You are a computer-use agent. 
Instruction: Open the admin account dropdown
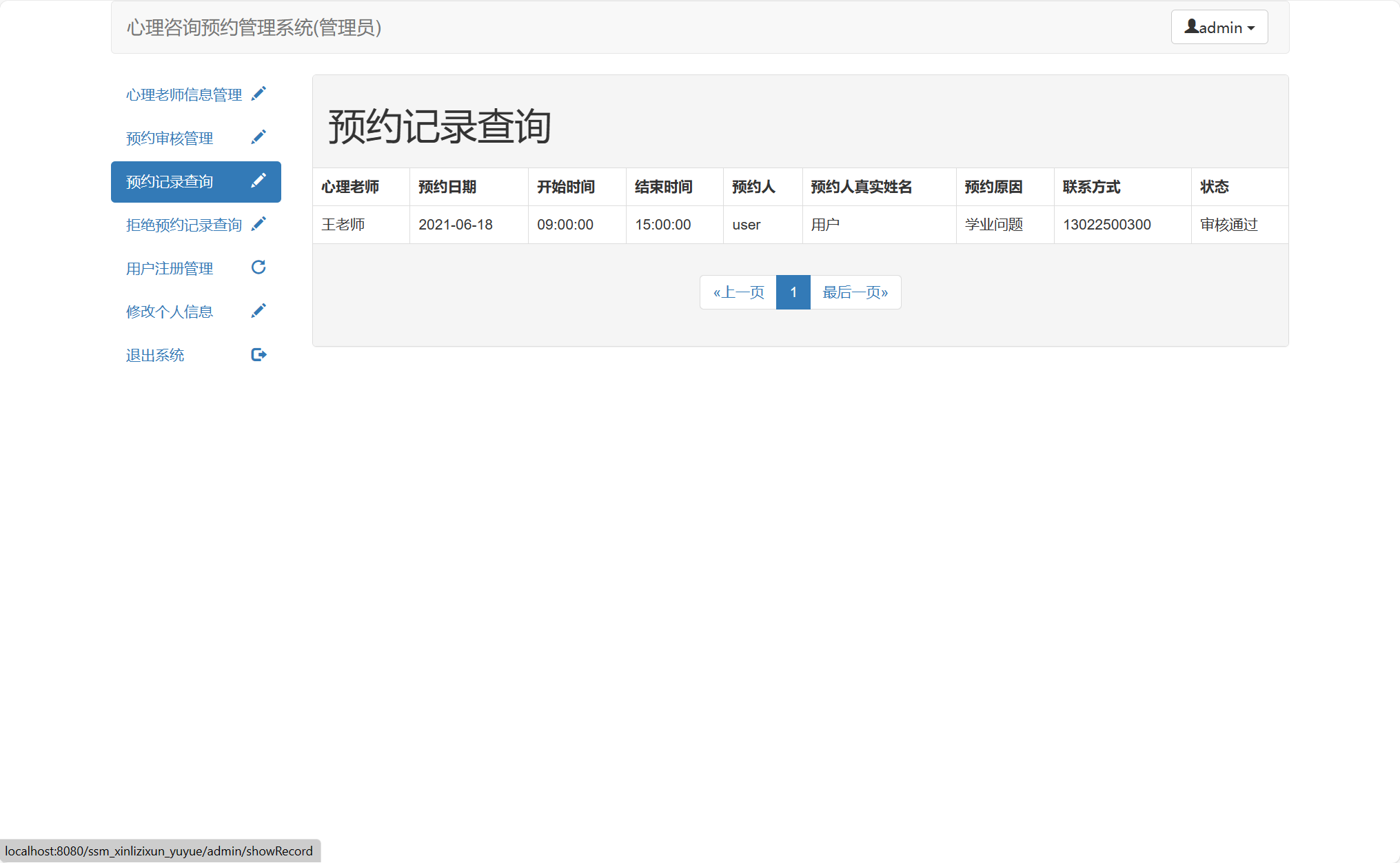point(1219,27)
